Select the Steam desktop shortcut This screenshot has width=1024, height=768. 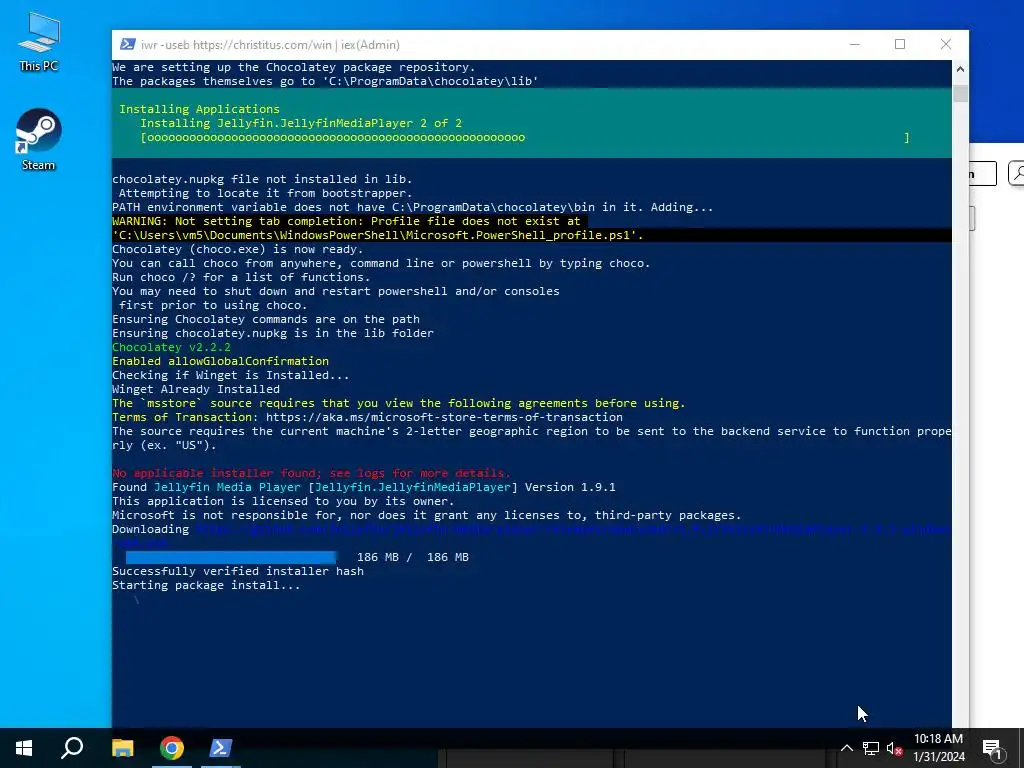click(39, 140)
